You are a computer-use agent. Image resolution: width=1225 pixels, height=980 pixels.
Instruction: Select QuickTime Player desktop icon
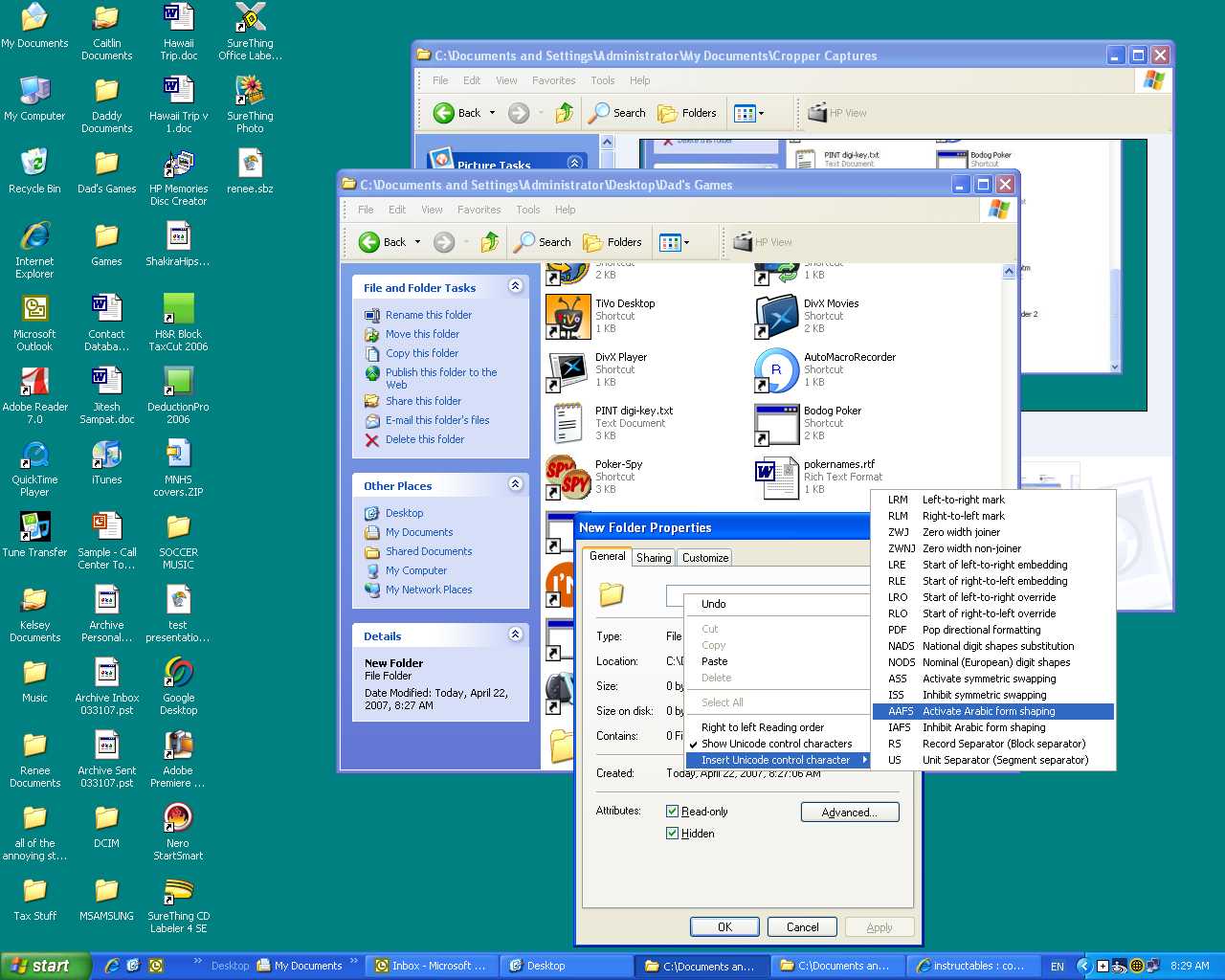(x=34, y=468)
